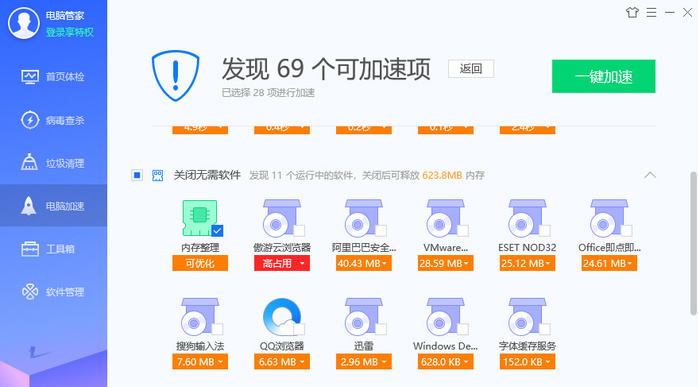Viewport: 698px width, 387px height.
Task: Click the 迅雷 software icon
Action: click(x=363, y=317)
